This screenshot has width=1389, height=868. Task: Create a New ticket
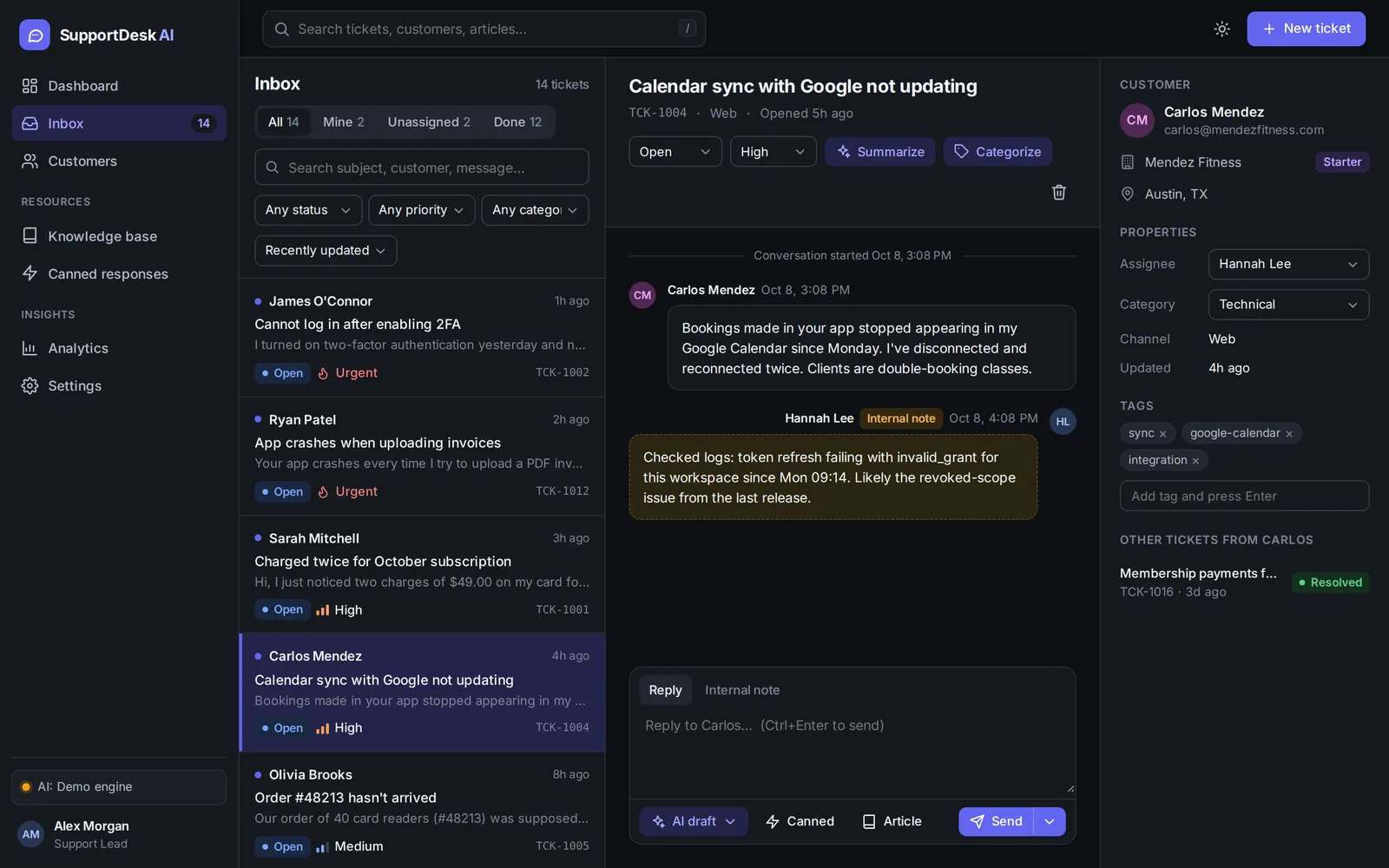pos(1306,29)
